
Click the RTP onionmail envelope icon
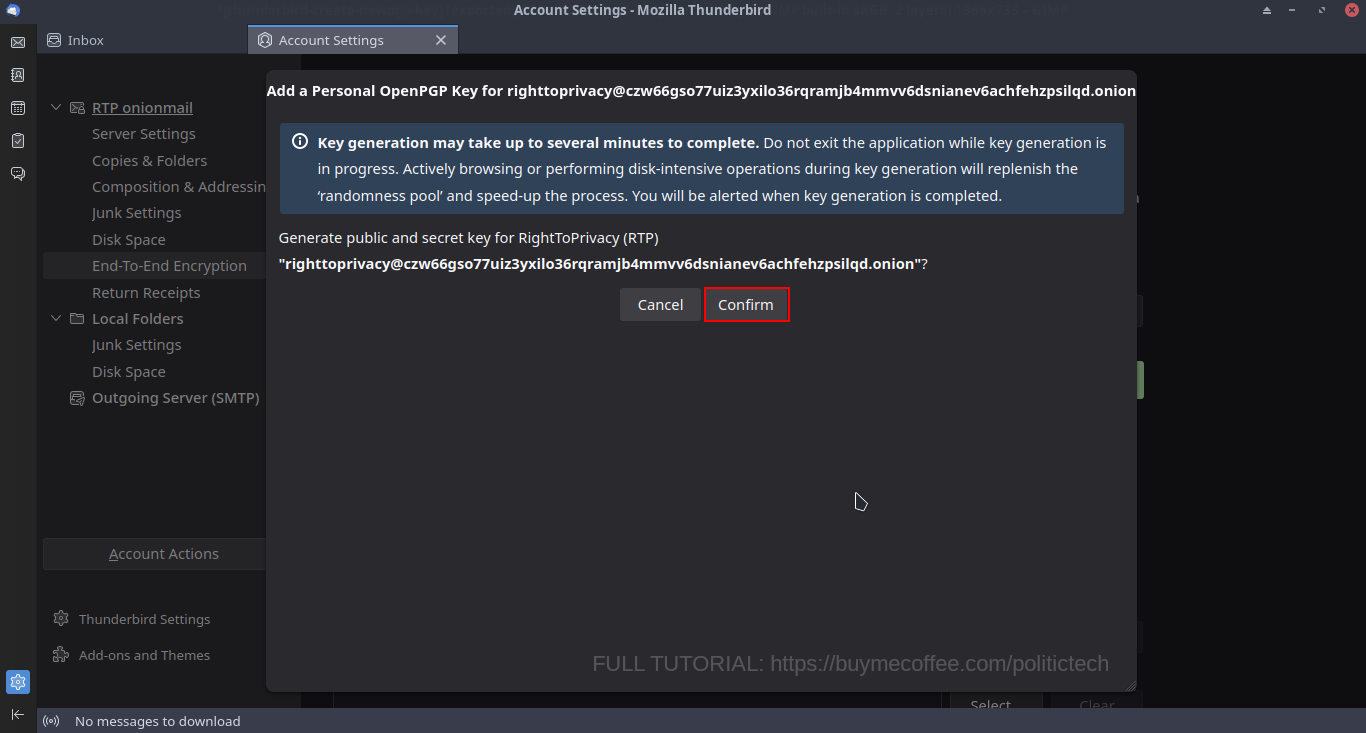pyautogui.click(x=77, y=108)
